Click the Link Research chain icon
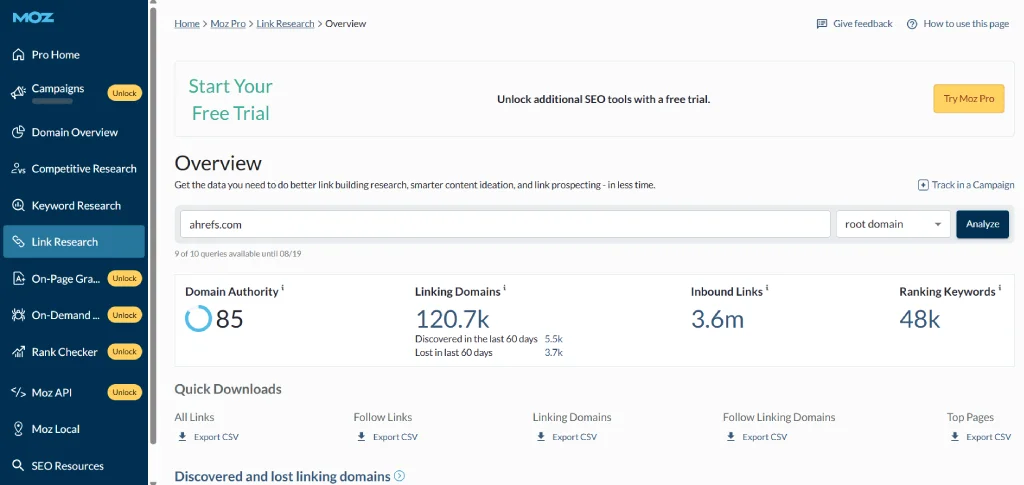 pos(18,242)
